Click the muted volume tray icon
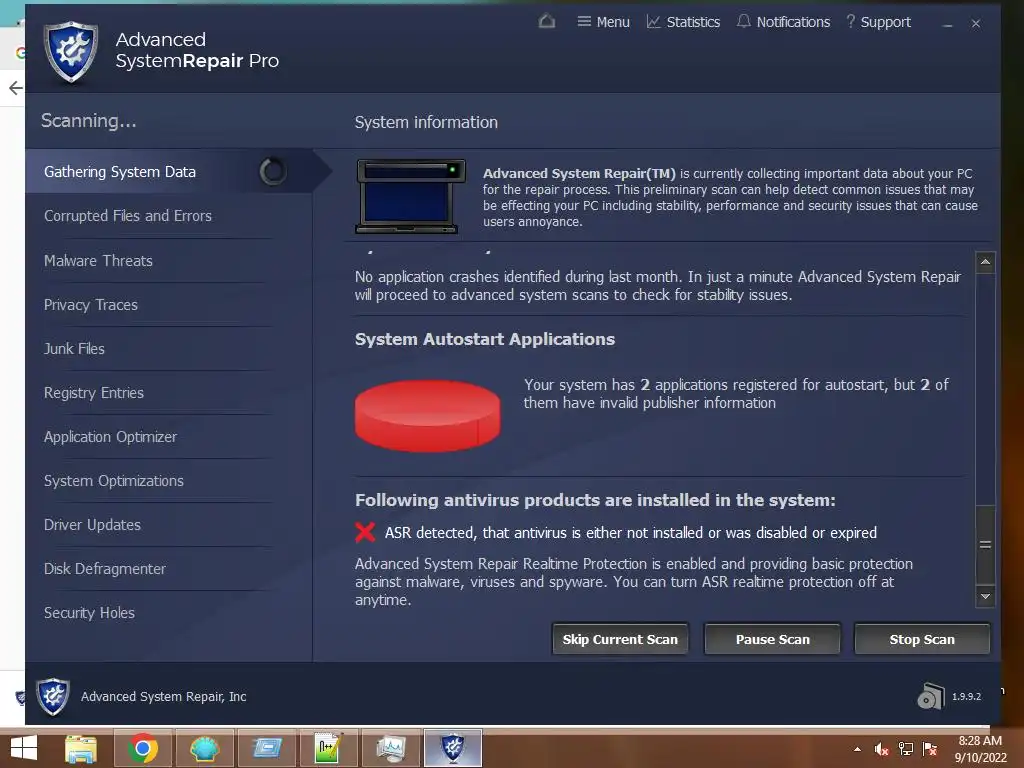This screenshot has height=768, width=1024. (x=881, y=749)
